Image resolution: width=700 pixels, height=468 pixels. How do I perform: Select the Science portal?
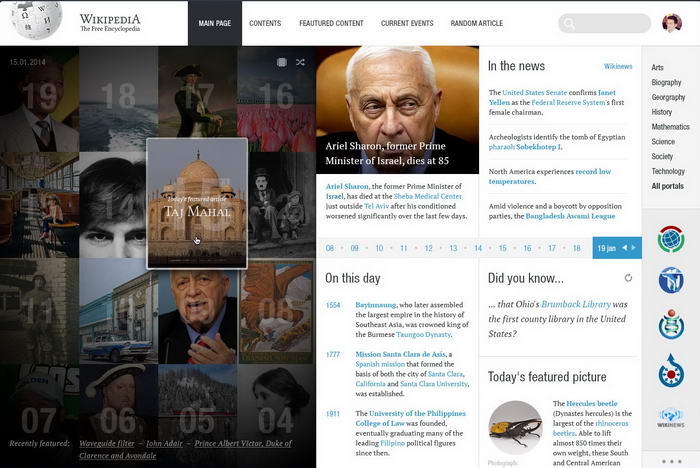663,141
